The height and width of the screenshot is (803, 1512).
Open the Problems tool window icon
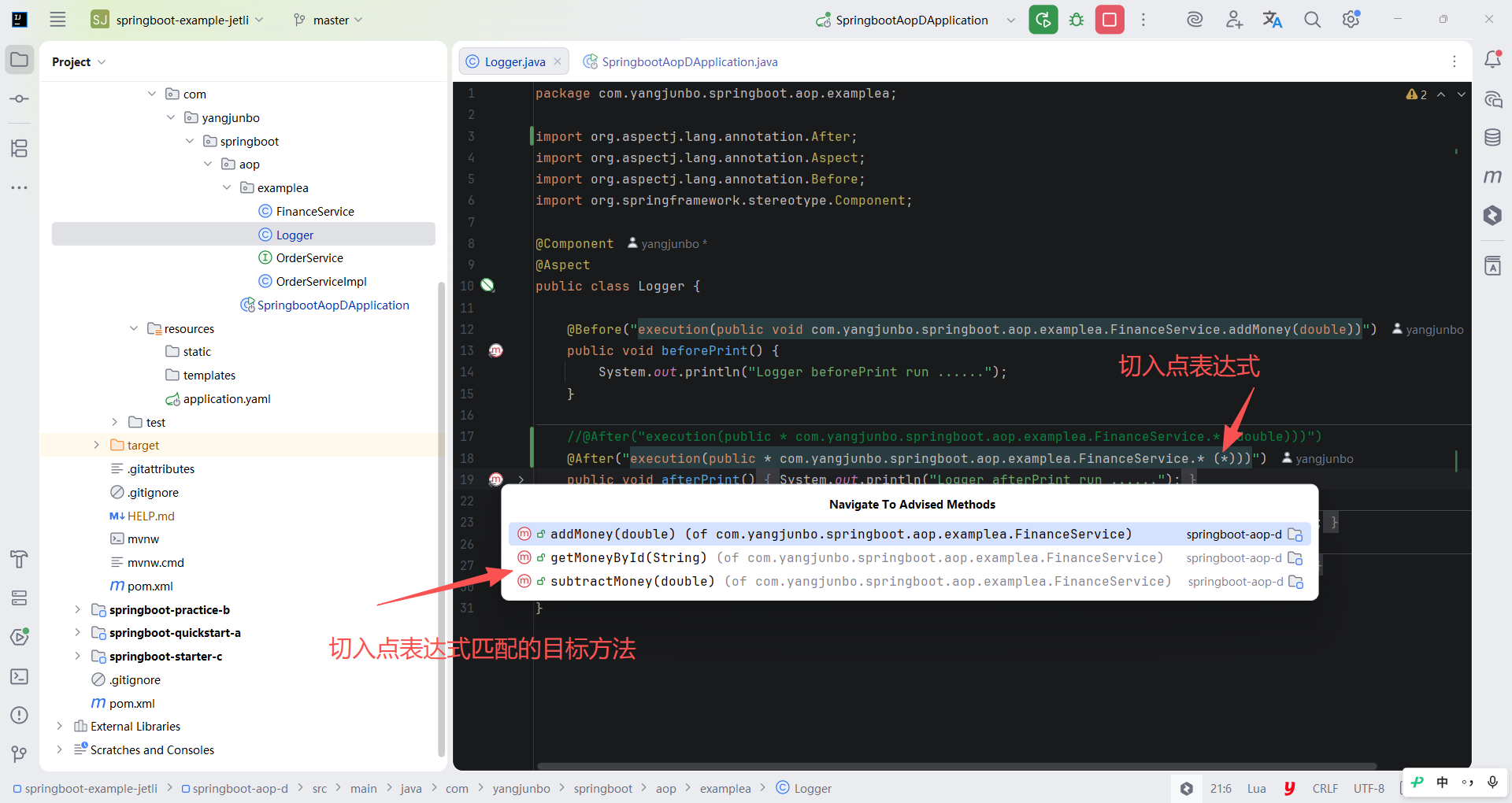pos(20,715)
